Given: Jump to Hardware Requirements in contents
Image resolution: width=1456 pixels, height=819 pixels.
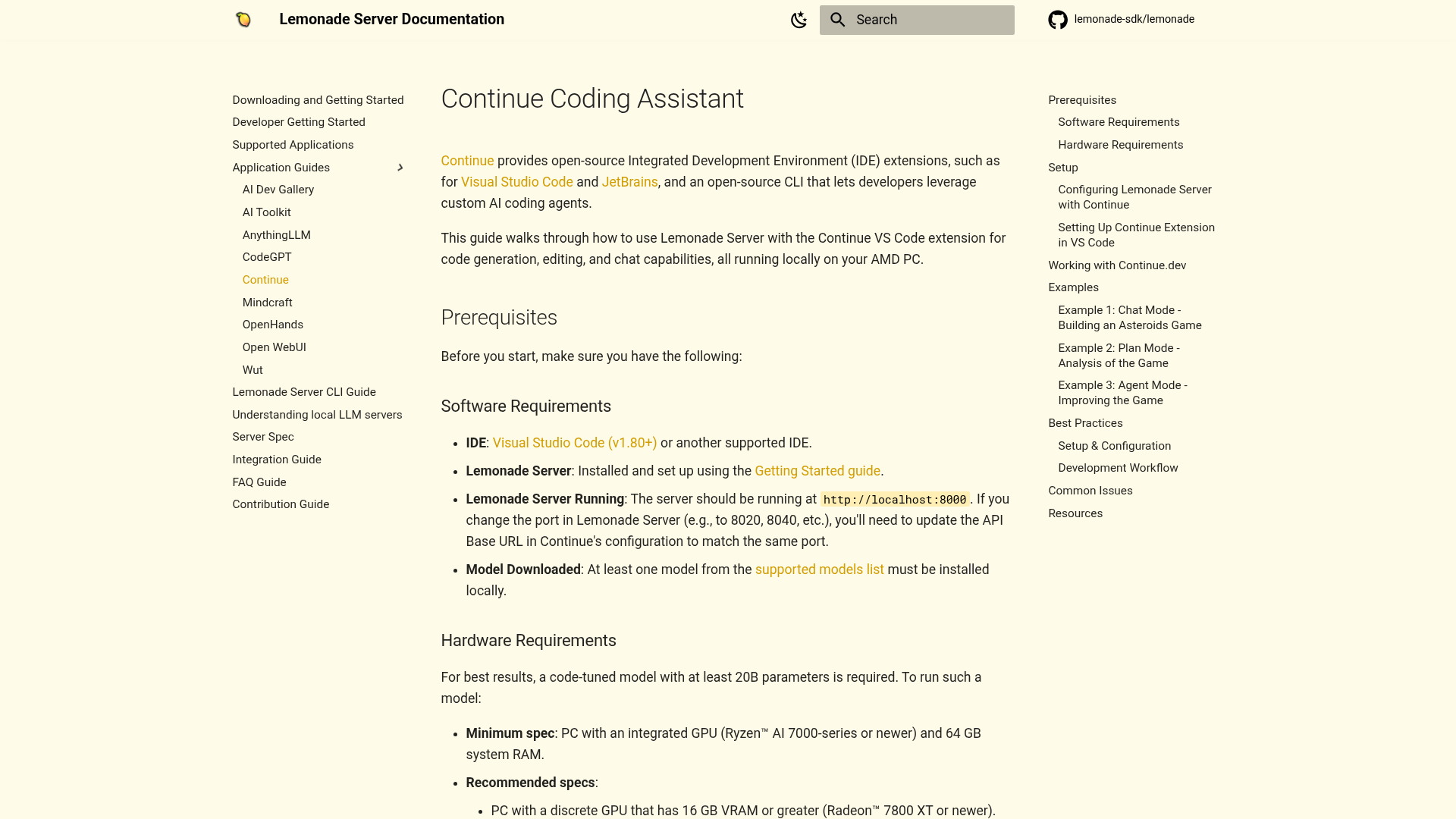Looking at the screenshot, I should 1120,145.
